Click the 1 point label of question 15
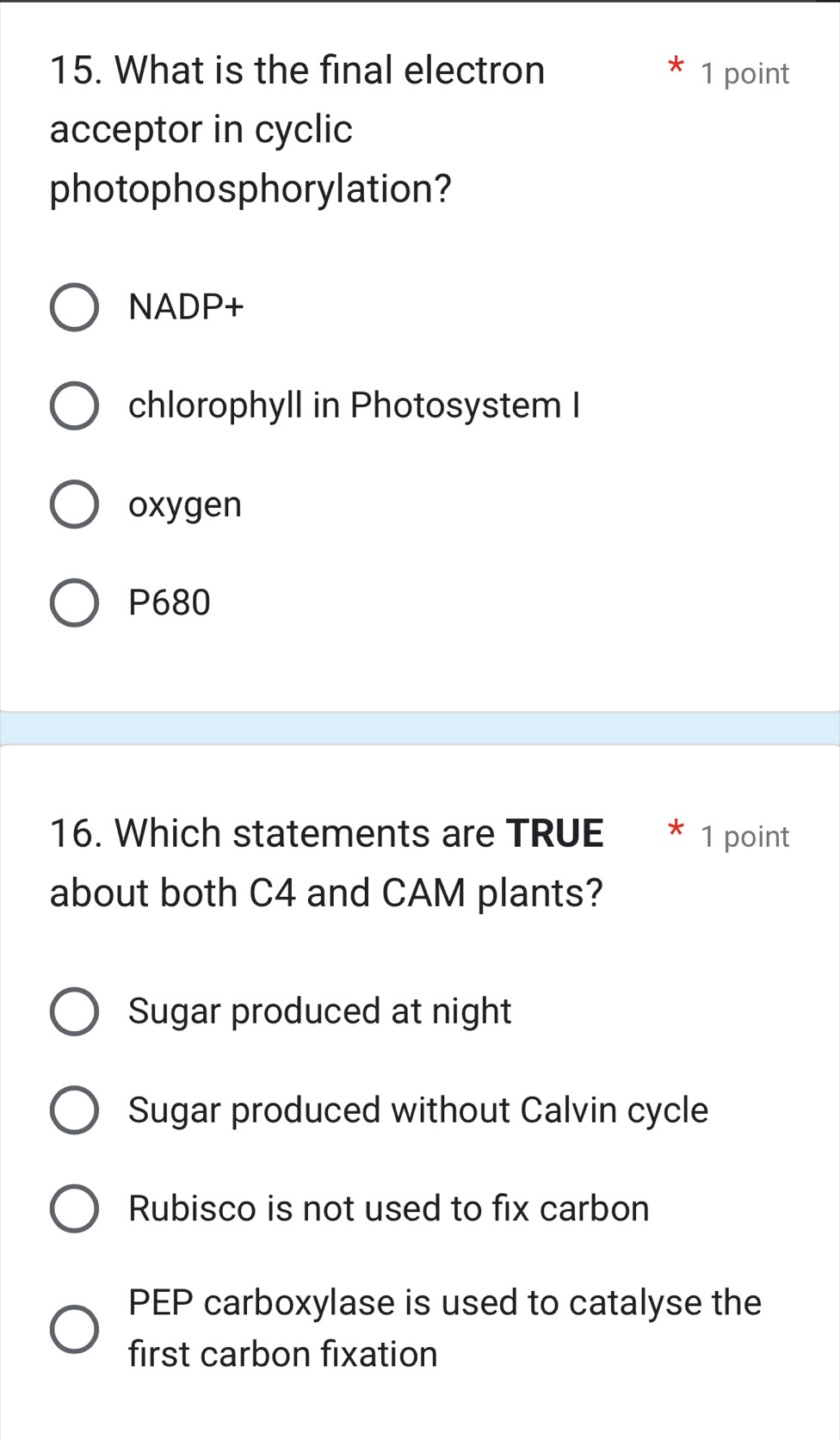 744,74
